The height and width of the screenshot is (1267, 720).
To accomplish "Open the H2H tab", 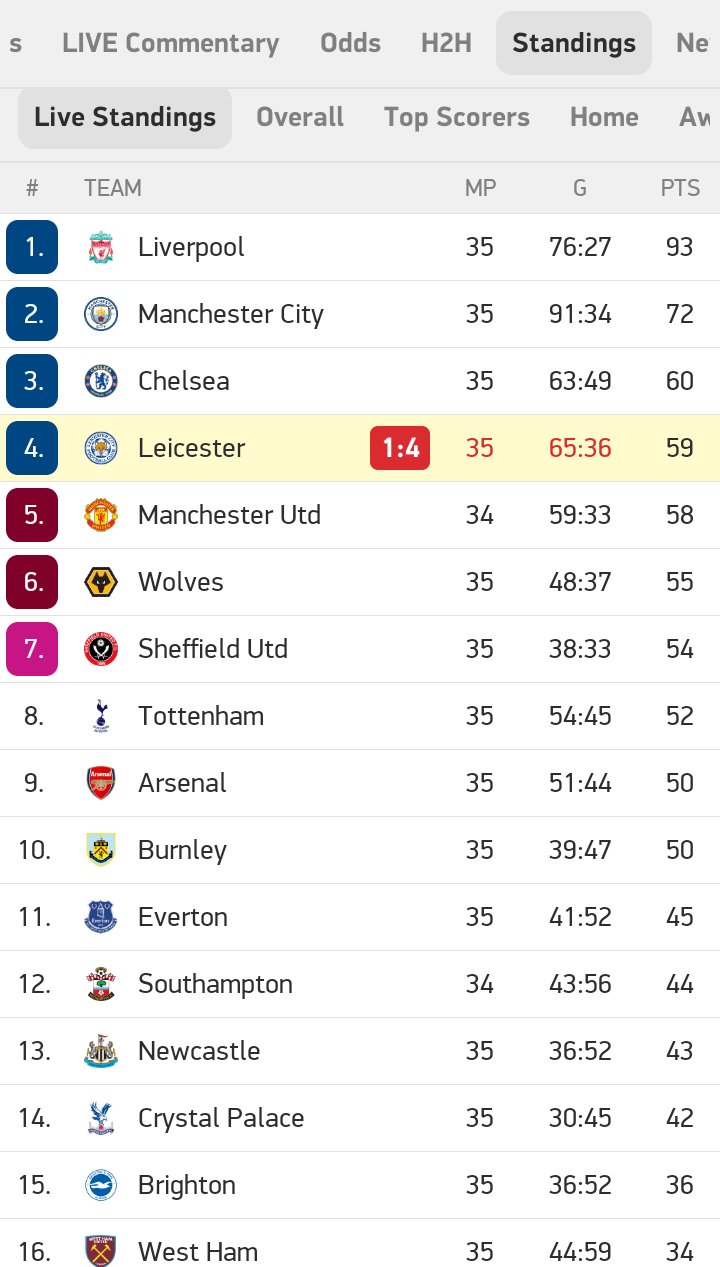I will (x=446, y=43).
